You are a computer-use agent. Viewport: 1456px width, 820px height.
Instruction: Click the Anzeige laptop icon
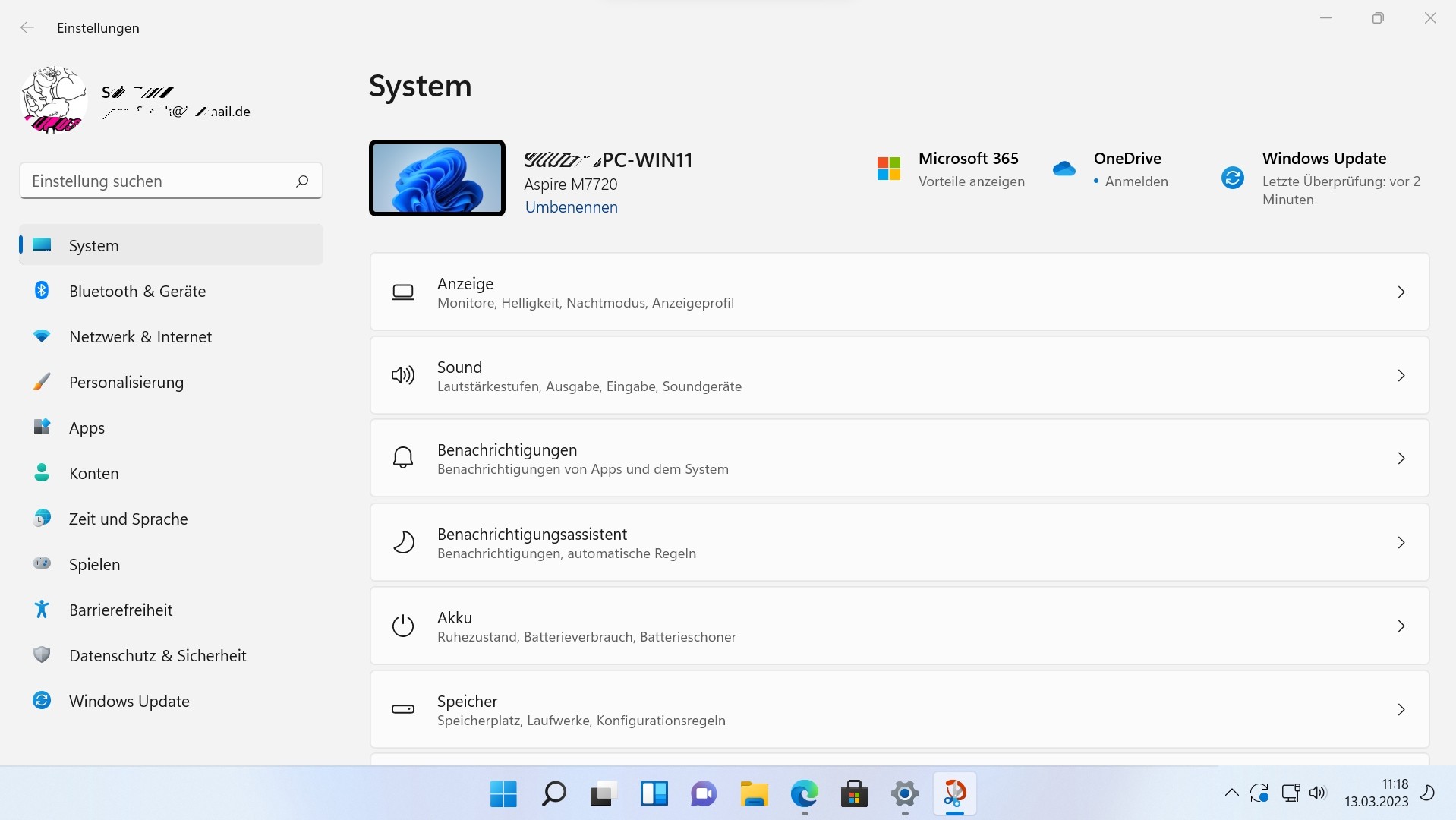402,292
